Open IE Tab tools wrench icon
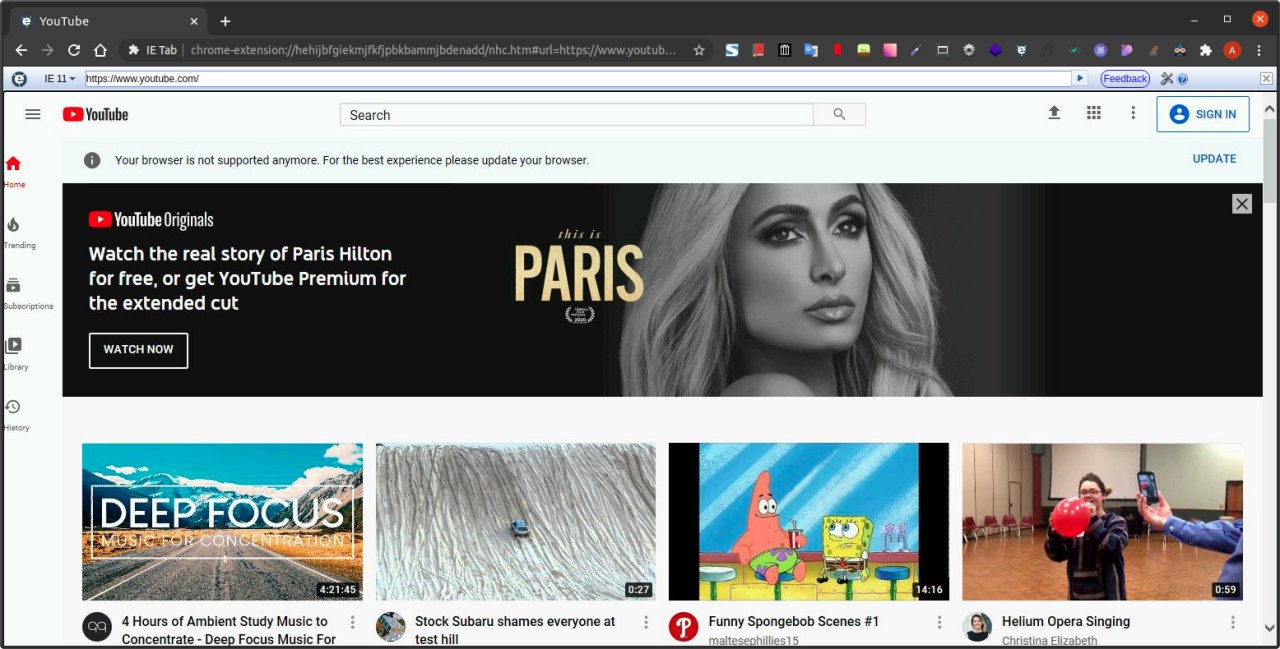1280x649 pixels. (x=1167, y=78)
